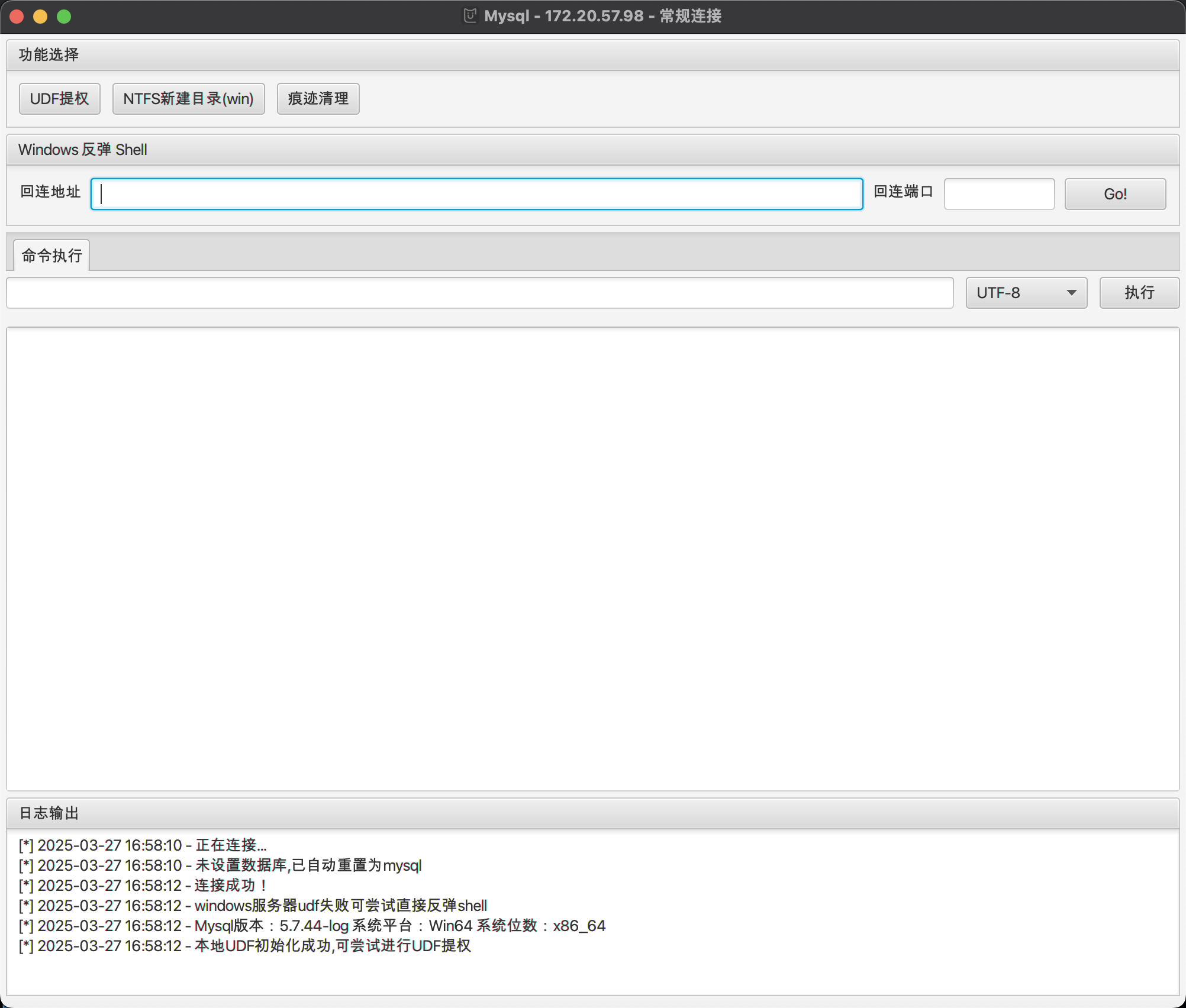Maximize the window with green button
This screenshot has width=1186, height=1008.
coord(64,17)
